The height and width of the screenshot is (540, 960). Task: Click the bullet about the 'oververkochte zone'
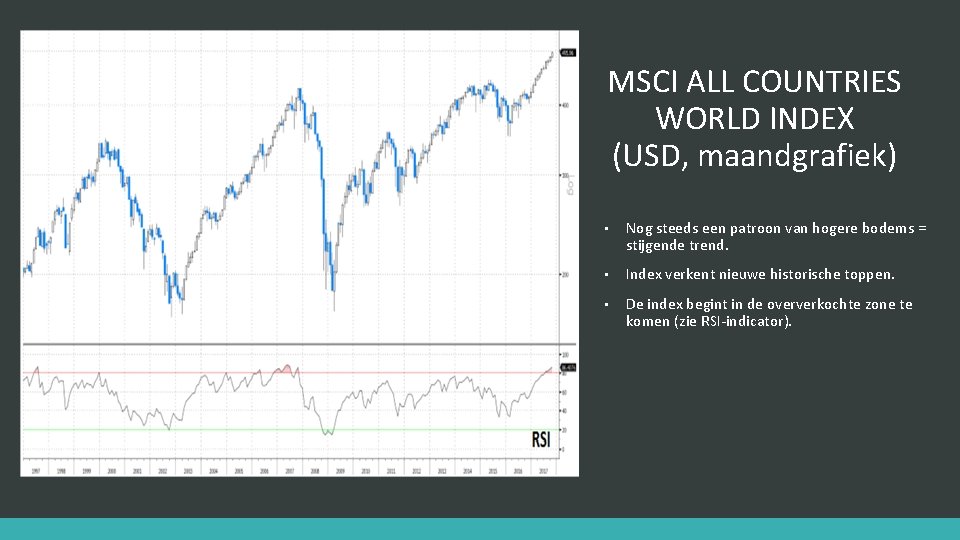769,312
